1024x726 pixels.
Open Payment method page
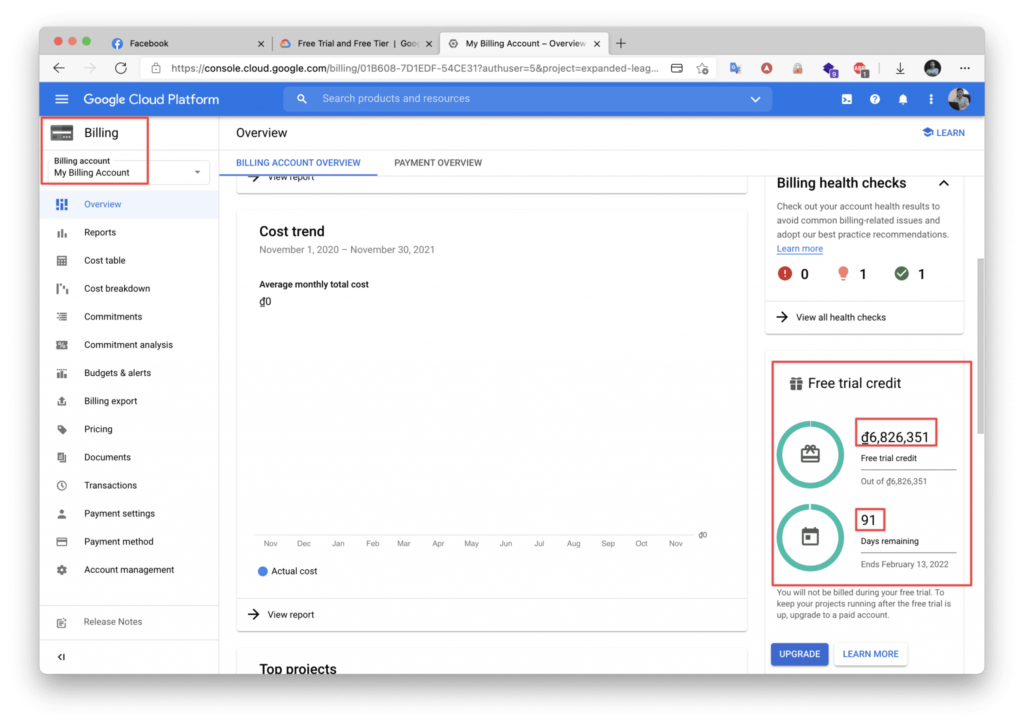click(119, 542)
